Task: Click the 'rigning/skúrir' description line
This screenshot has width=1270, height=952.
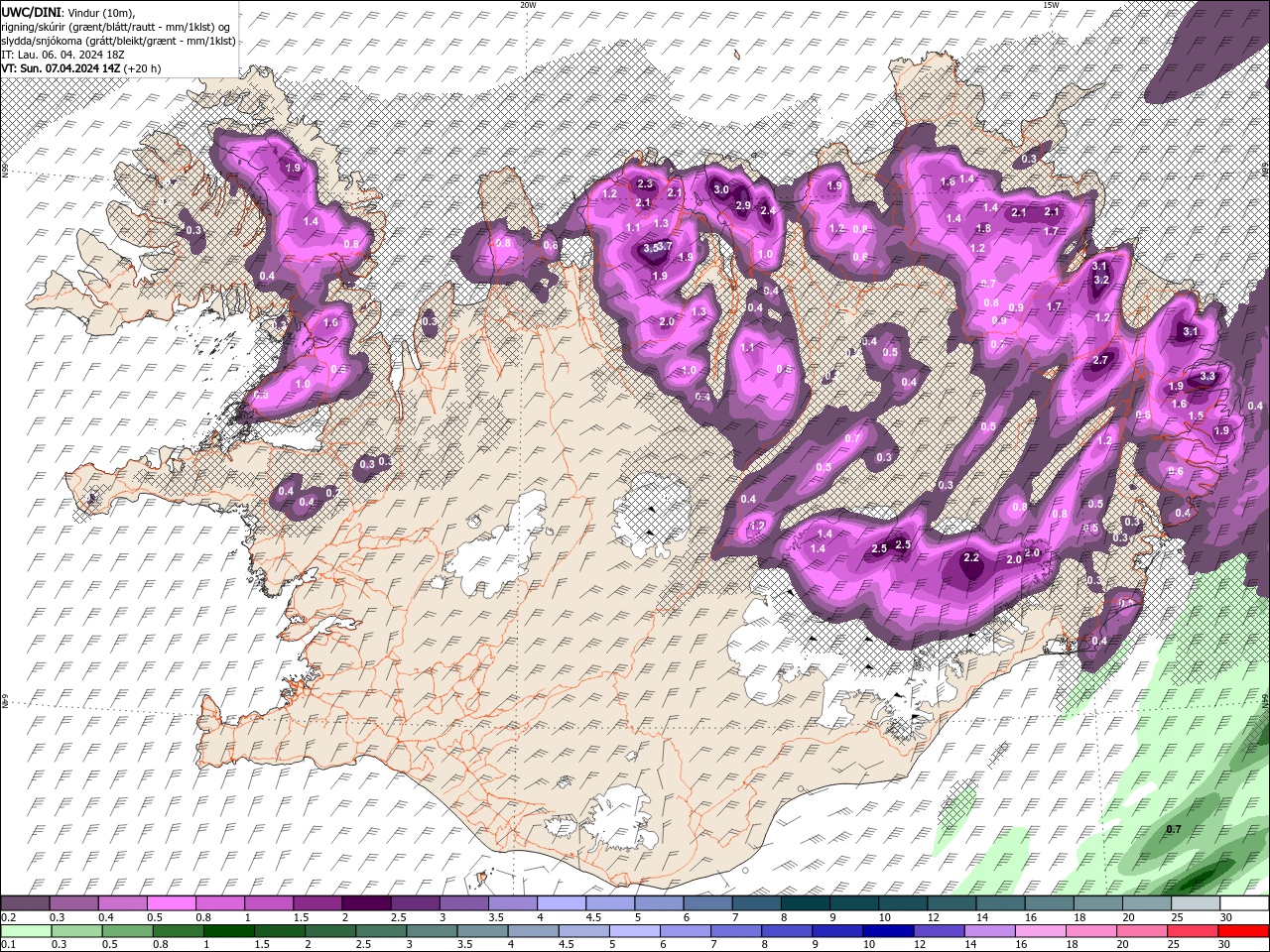Action: tap(117, 26)
